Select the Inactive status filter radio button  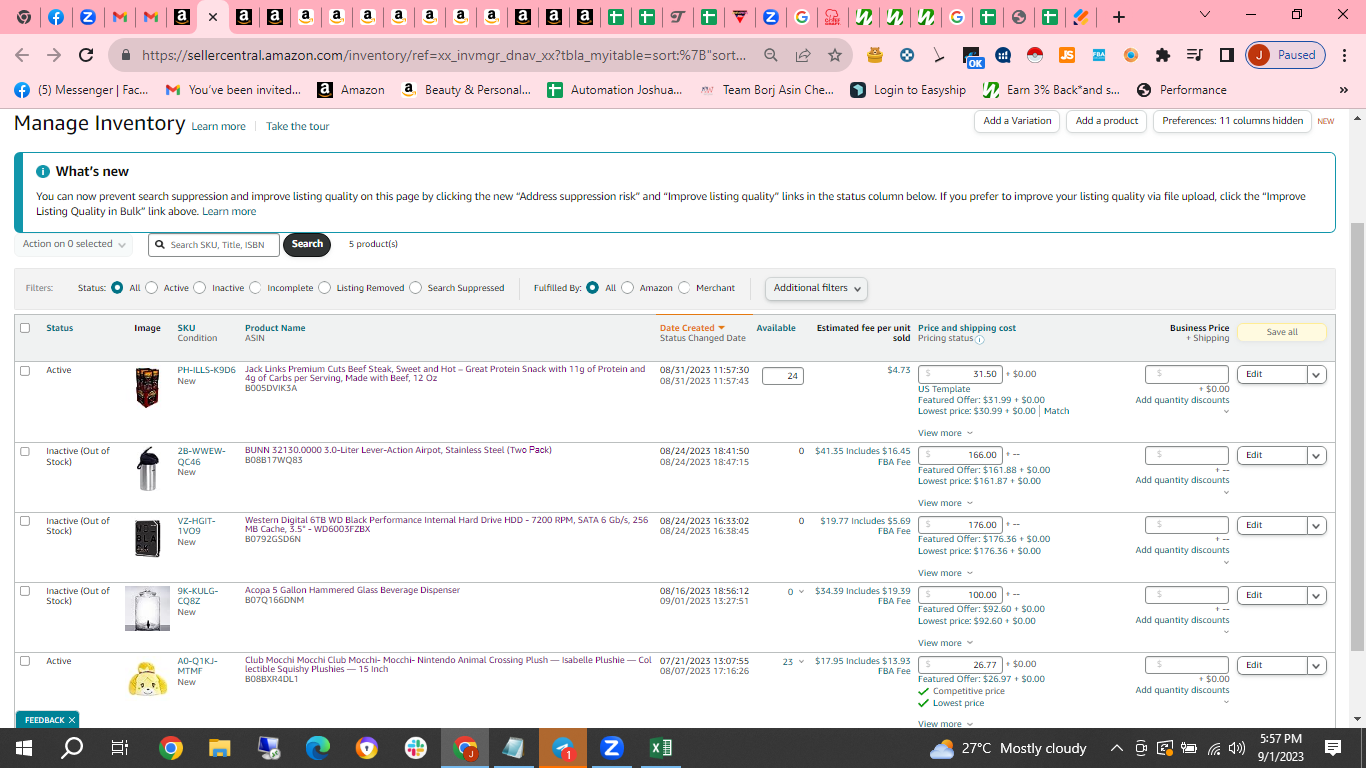[200, 288]
